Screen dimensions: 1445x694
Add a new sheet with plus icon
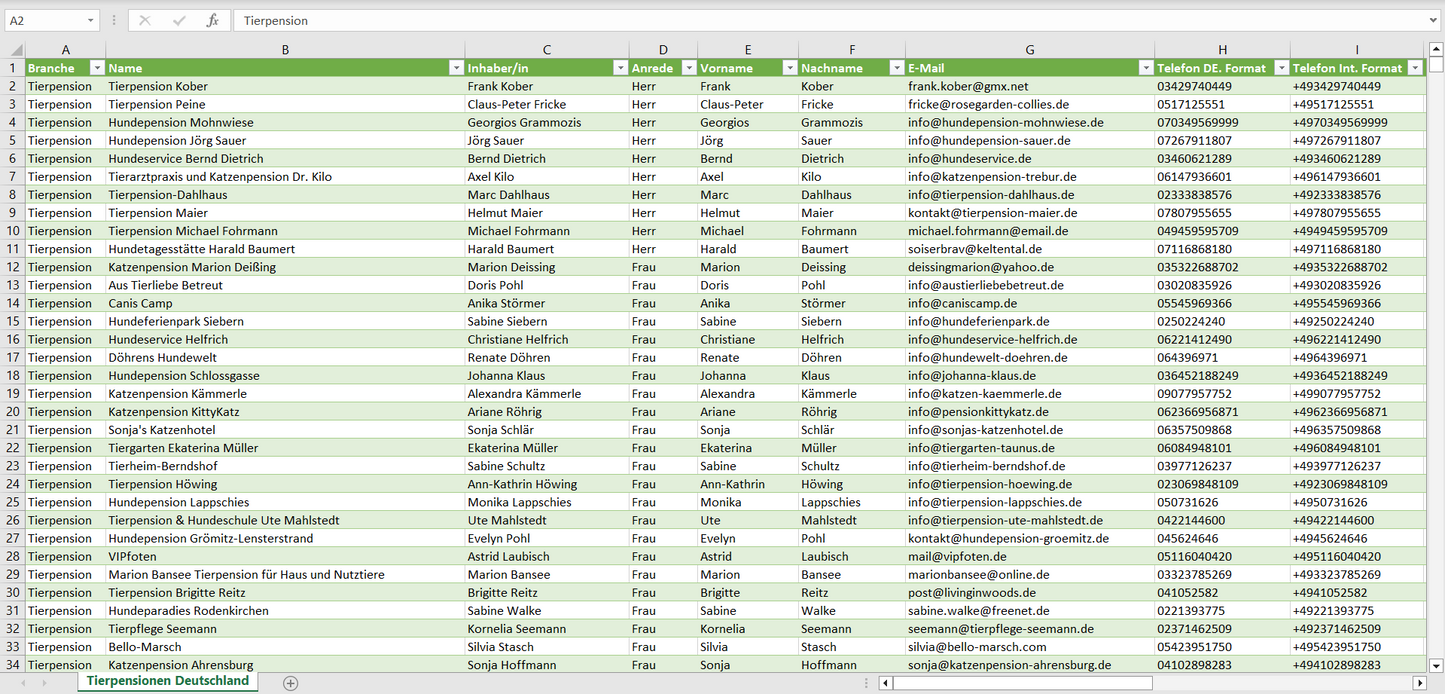(290, 683)
